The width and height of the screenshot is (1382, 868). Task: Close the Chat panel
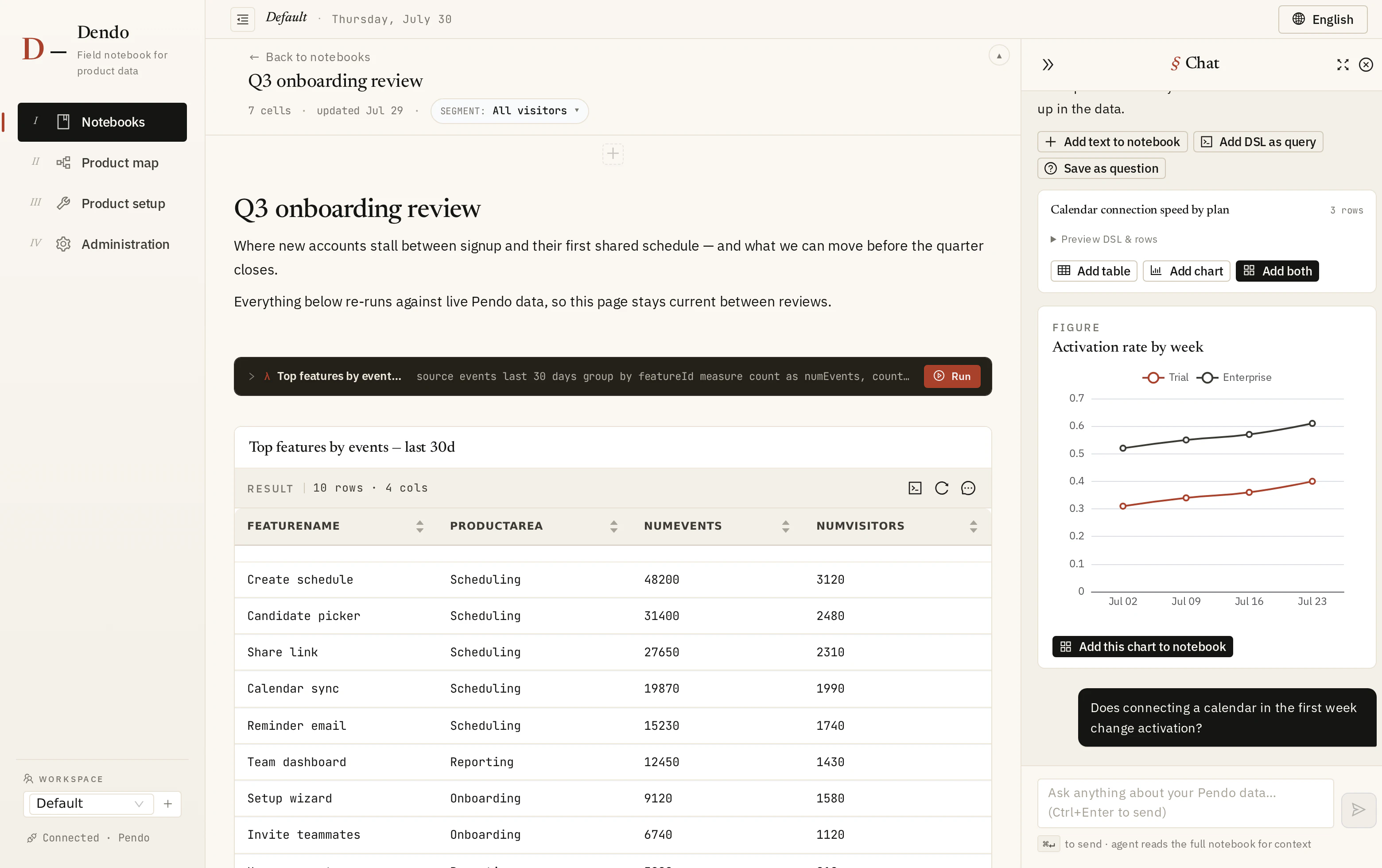(x=1366, y=64)
